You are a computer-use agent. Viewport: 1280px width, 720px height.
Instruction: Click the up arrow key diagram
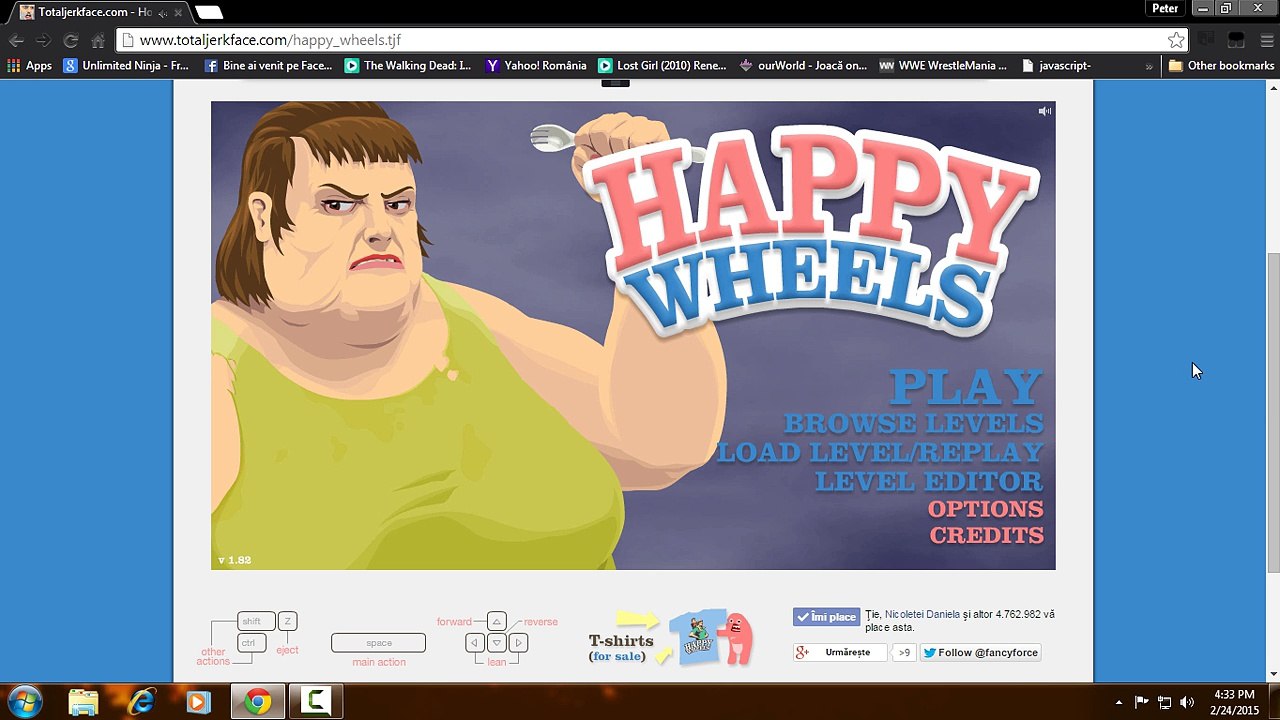pos(497,621)
